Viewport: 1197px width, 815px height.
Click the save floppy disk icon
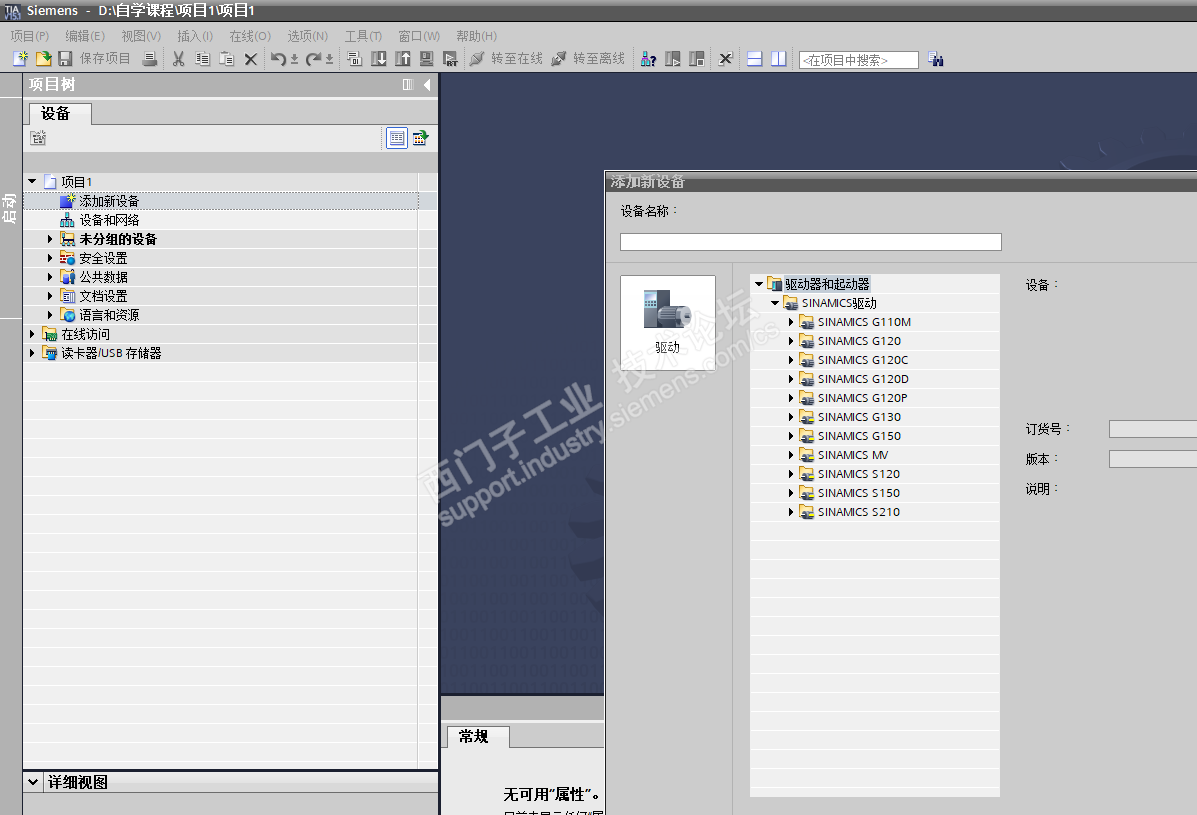[65, 59]
